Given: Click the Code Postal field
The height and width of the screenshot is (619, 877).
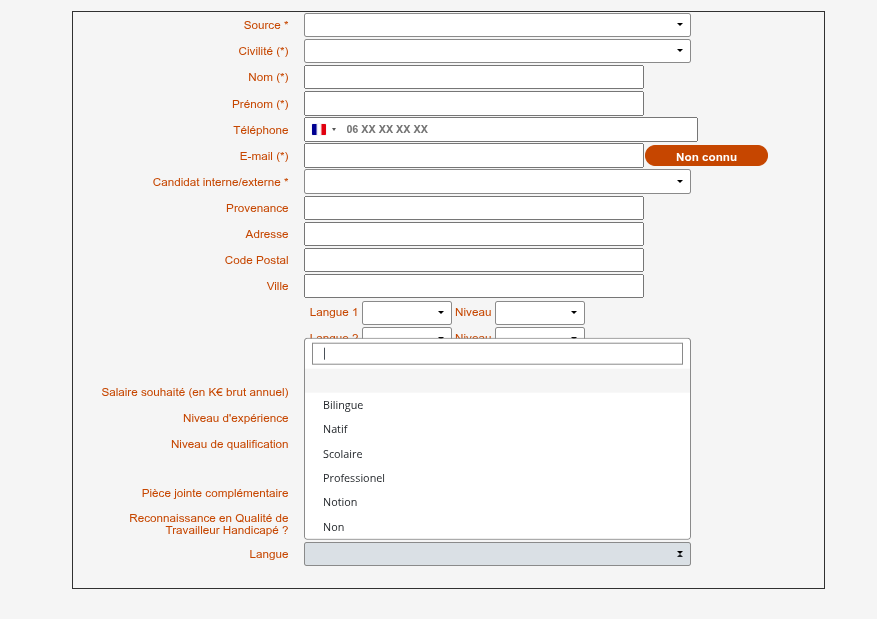Looking at the screenshot, I should click(473, 260).
